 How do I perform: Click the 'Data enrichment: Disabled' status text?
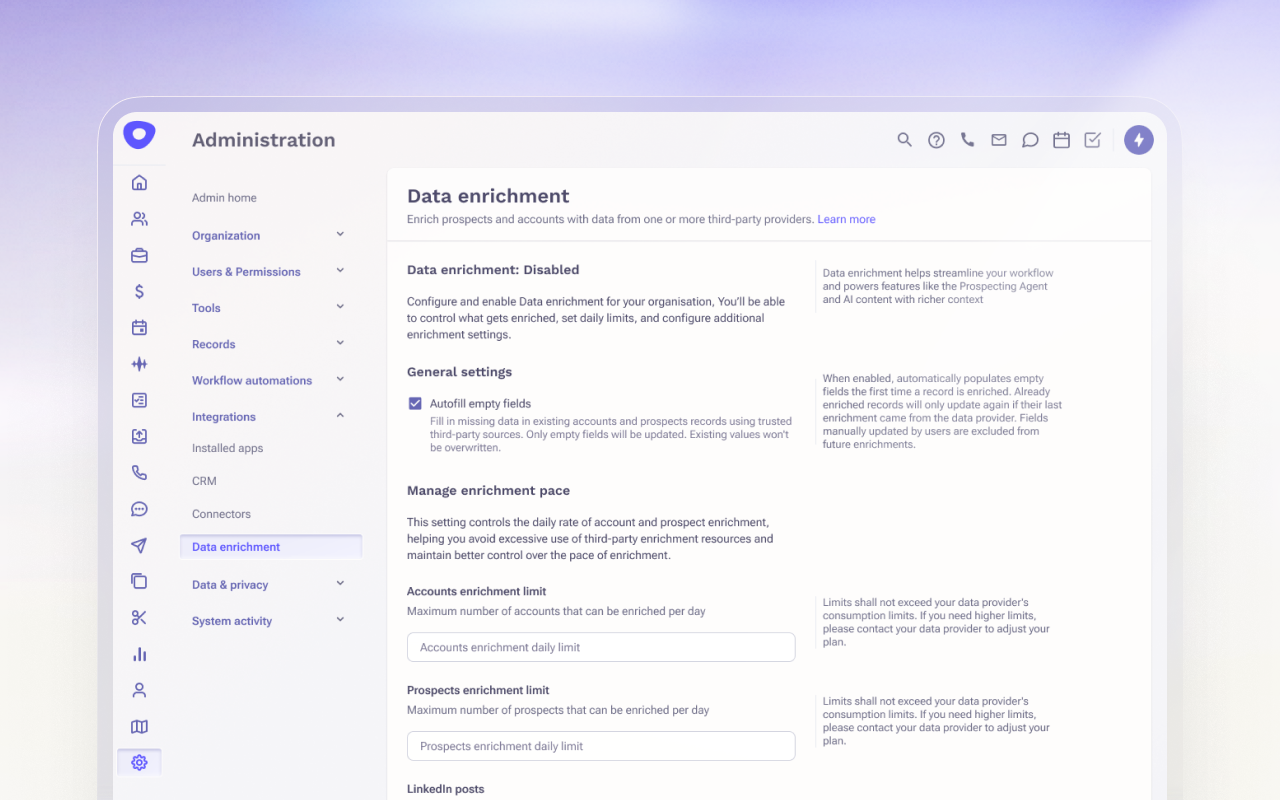(x=493, y=270)
